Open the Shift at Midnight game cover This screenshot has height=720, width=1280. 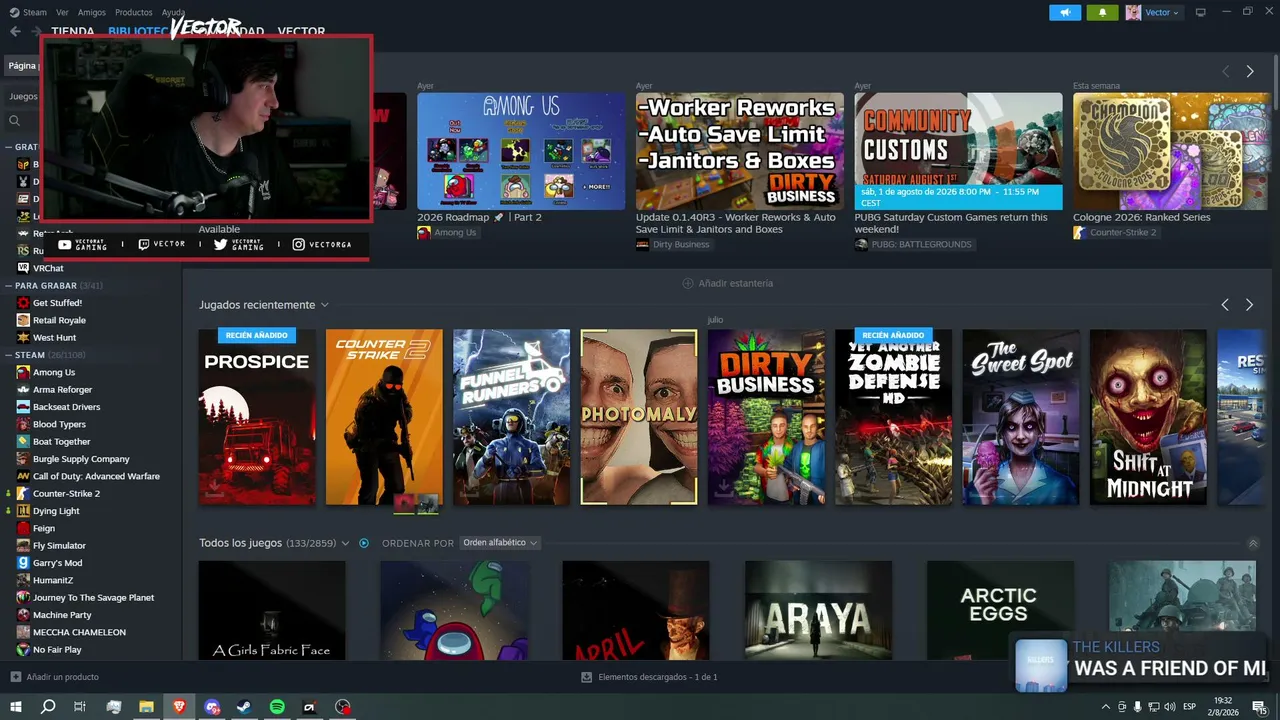pos(1148,417)
